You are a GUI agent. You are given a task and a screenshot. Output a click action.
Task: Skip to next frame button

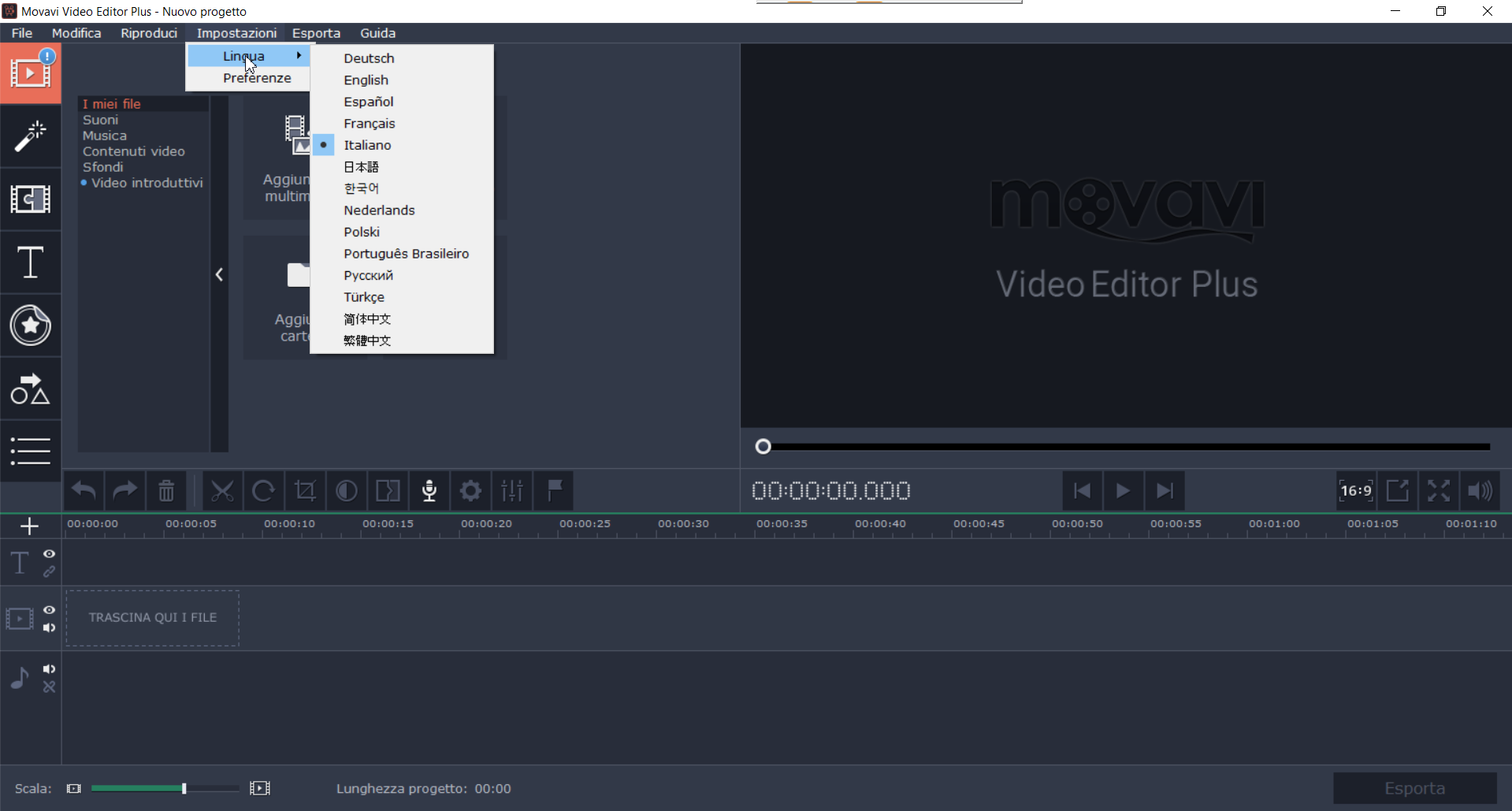coord(1165,491)
